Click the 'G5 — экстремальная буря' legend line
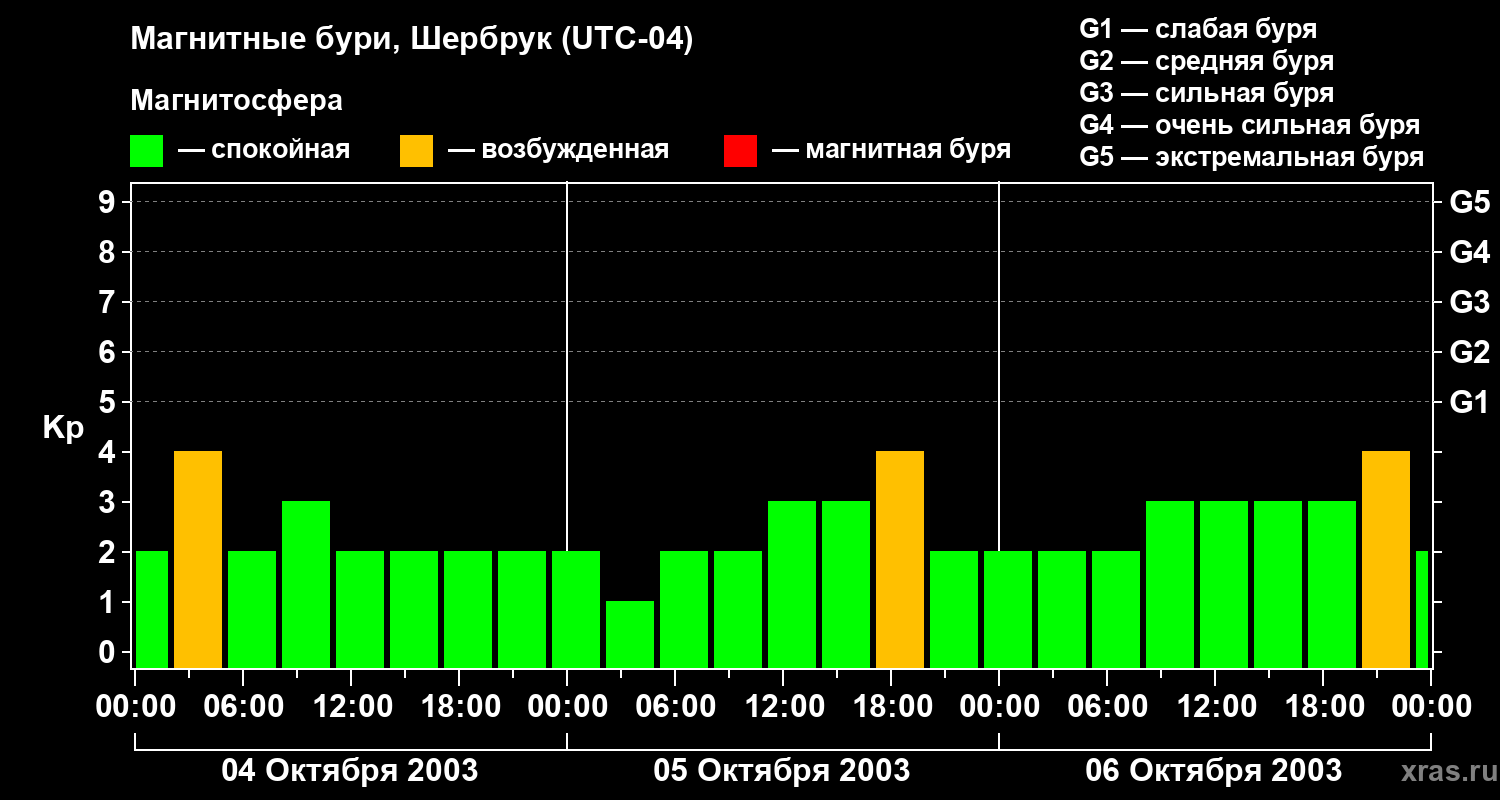This screenshot has width=1500, height=800. click(x=1252, y=157)
